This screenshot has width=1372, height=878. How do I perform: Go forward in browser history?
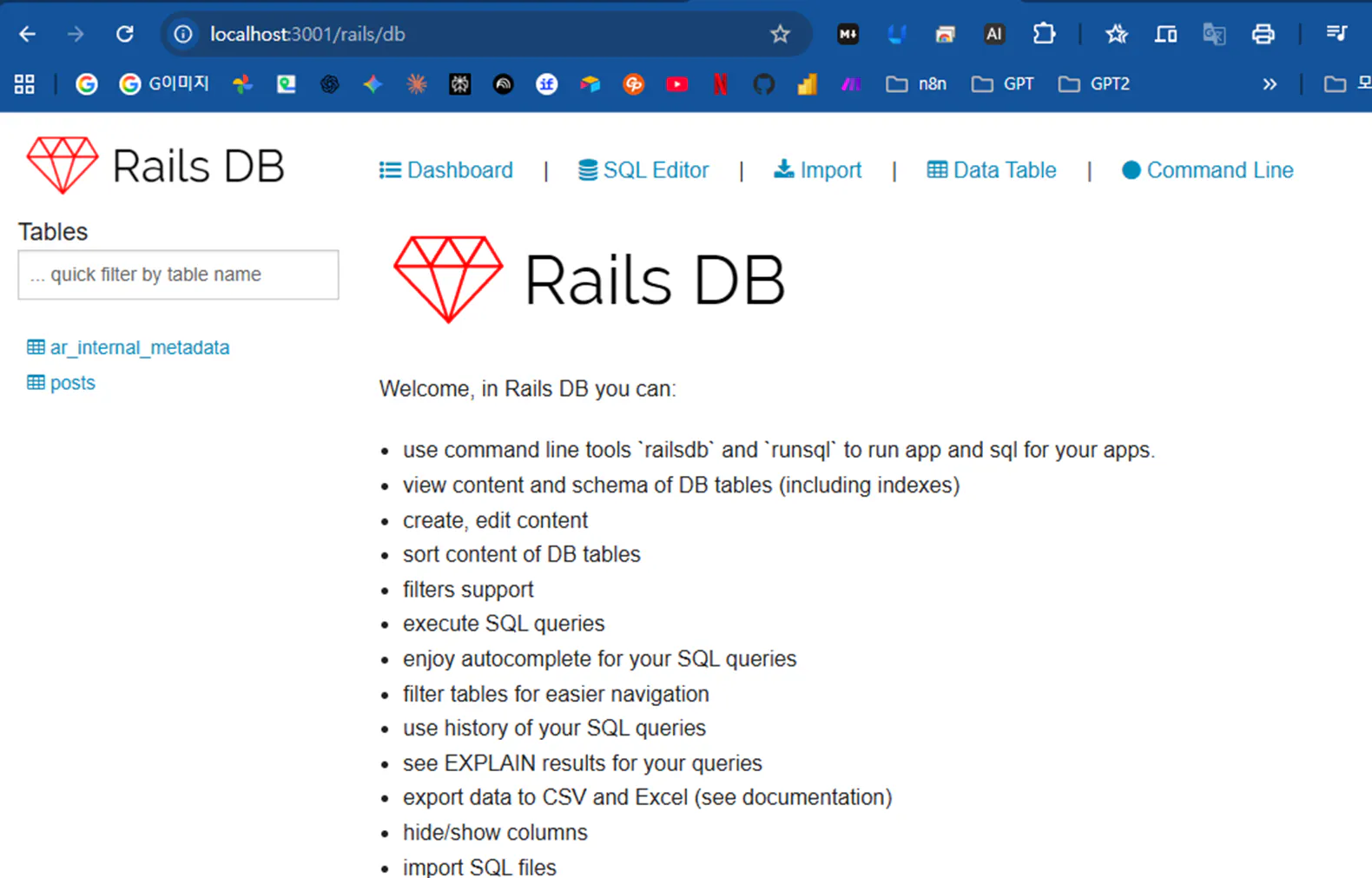(76, 34)
